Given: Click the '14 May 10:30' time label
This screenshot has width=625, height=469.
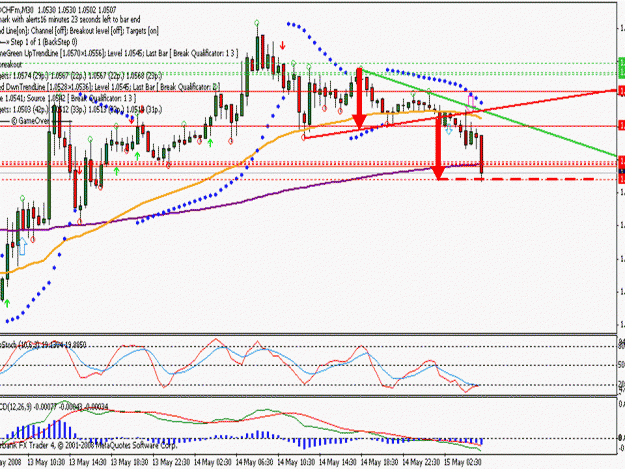Looking at the screenshot, I should (x=296, y=462).
